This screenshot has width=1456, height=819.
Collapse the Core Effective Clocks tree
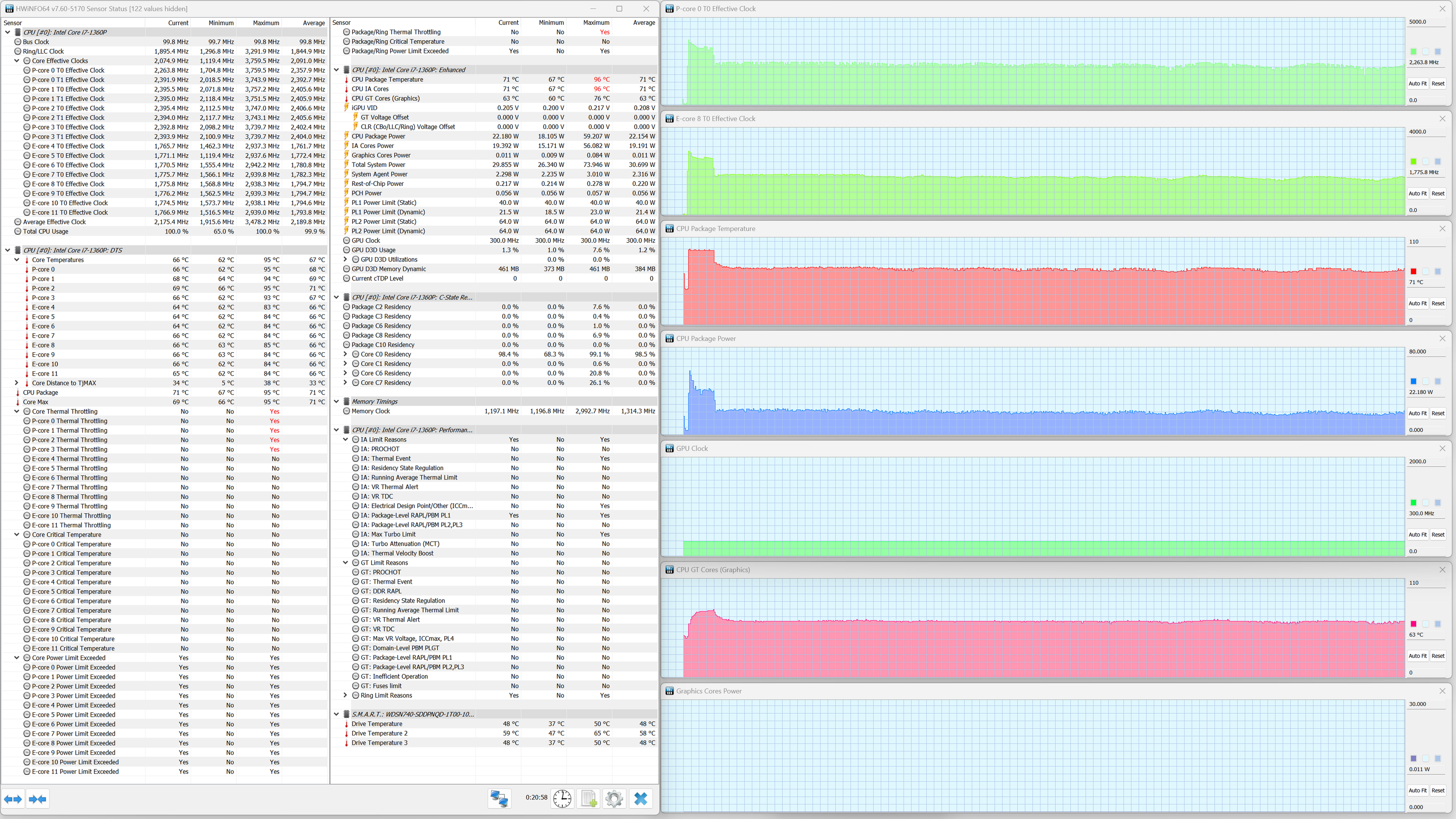coord(17,61)
